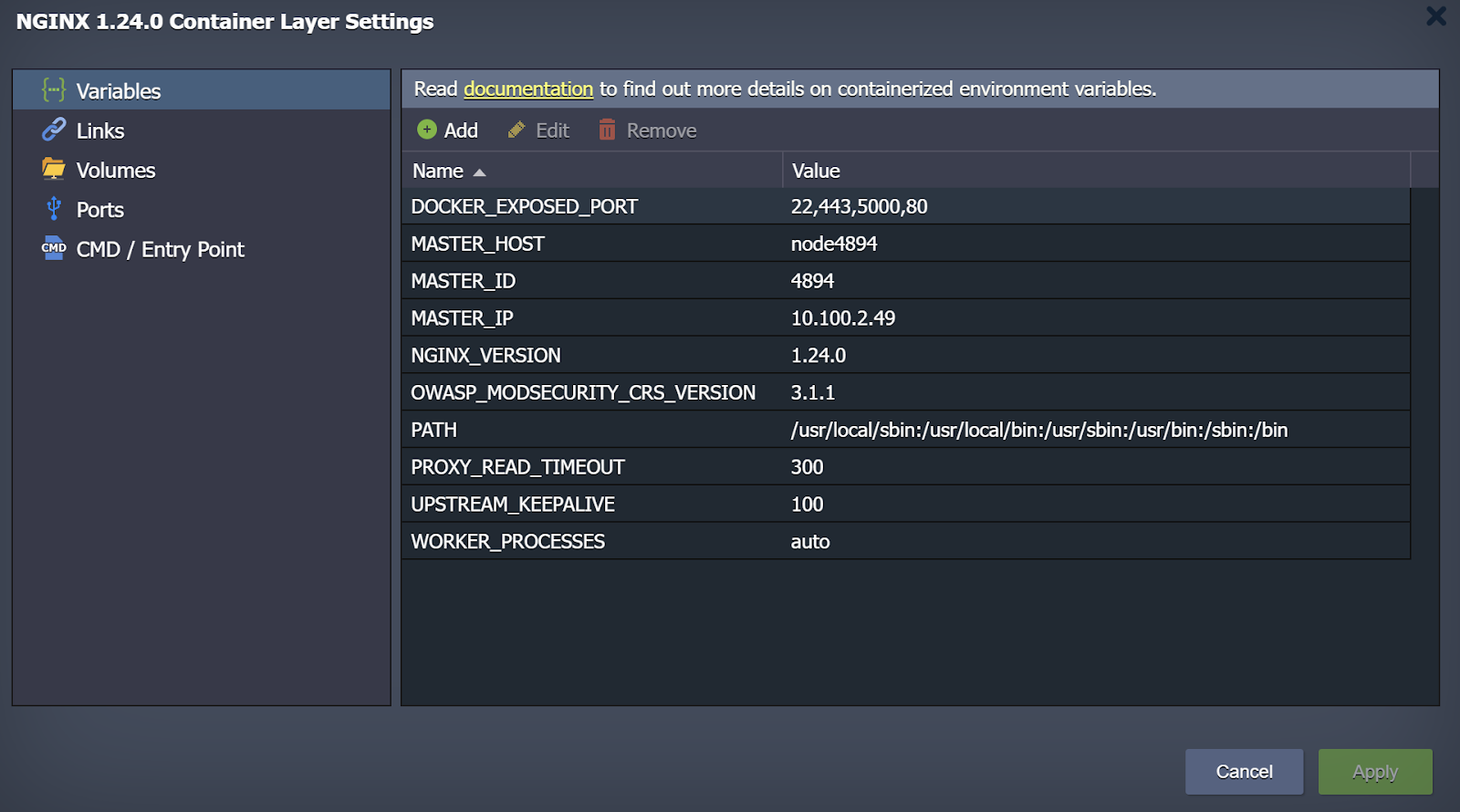Click the Volumes folder icon

pyautogui.click(x=54, y=169)
